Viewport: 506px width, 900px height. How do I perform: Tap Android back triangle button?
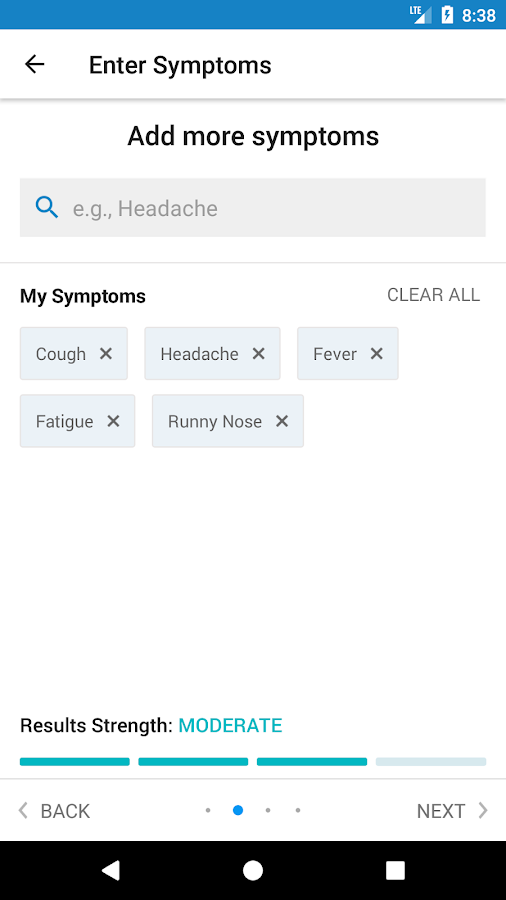tap(111, 870)
